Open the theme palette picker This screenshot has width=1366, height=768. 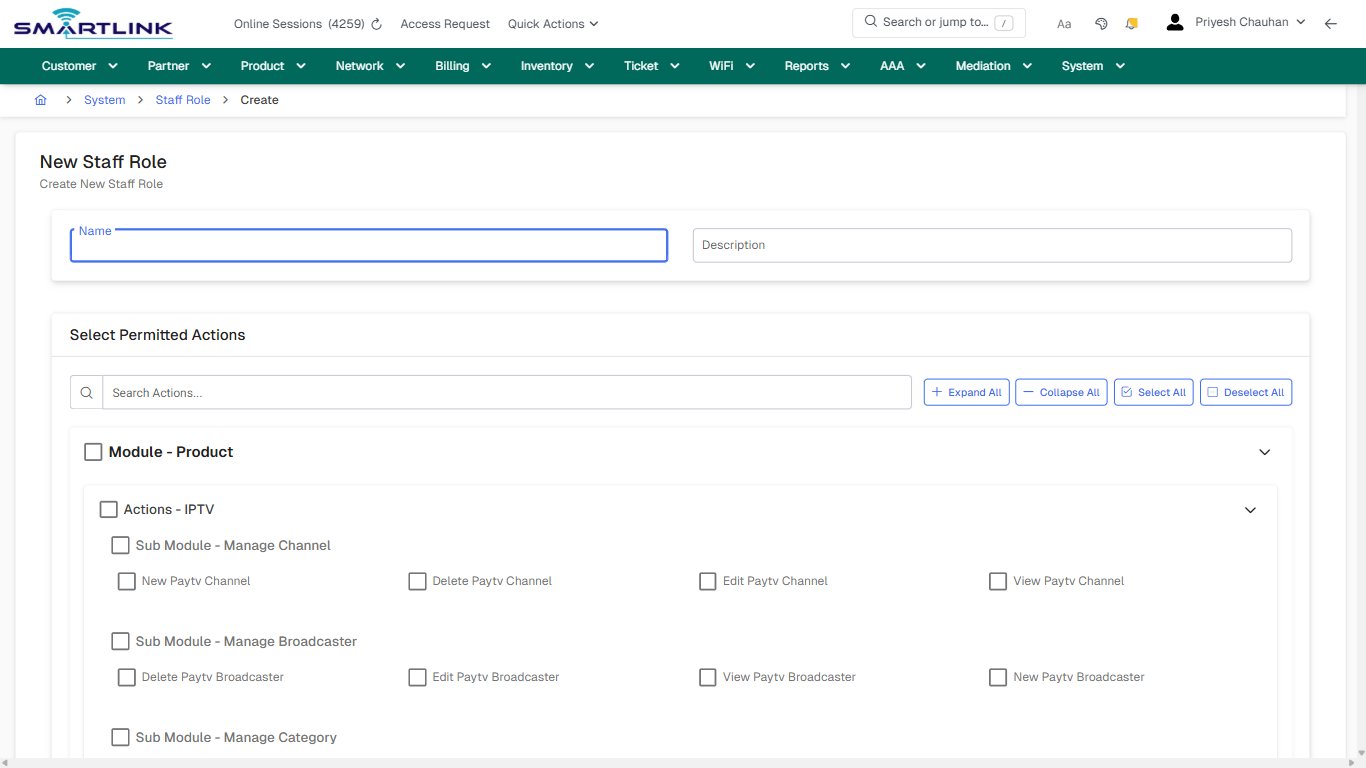click(1101, 22)
